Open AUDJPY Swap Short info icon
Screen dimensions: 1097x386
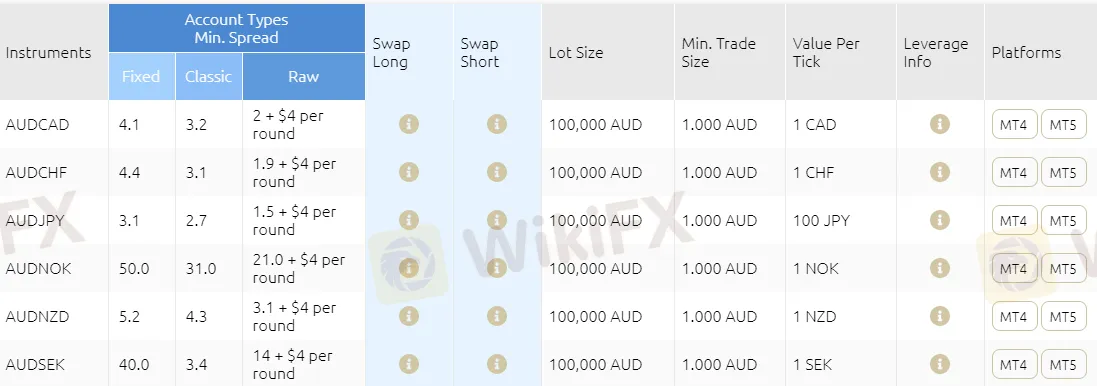(x=497, y=220)
